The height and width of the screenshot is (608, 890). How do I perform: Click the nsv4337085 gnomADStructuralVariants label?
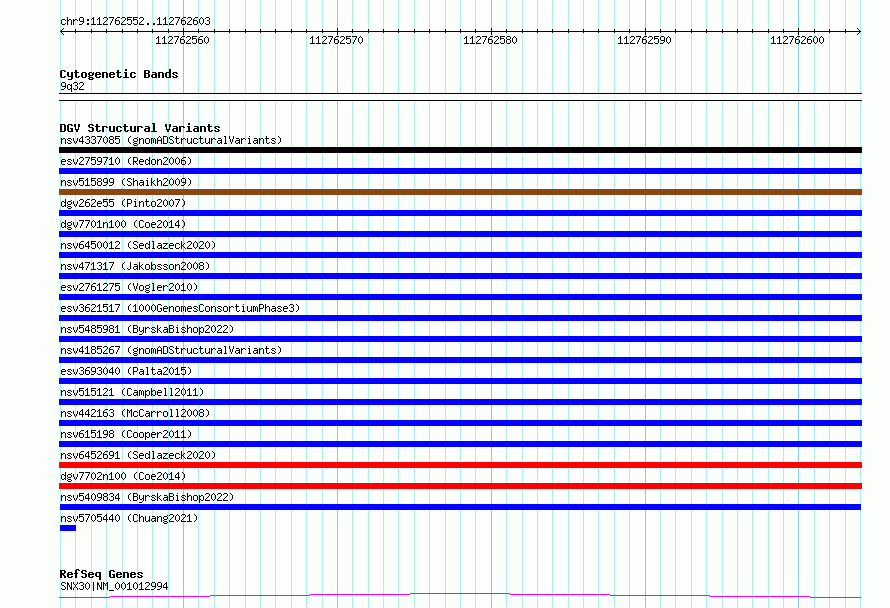pyautogui.click(x=171, y=140)
